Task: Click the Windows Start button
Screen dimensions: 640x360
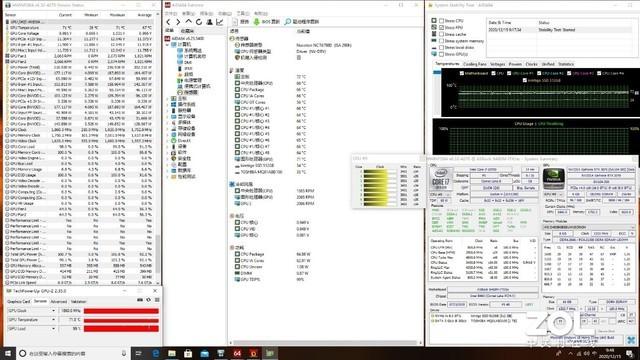Action: pos(7,353)
